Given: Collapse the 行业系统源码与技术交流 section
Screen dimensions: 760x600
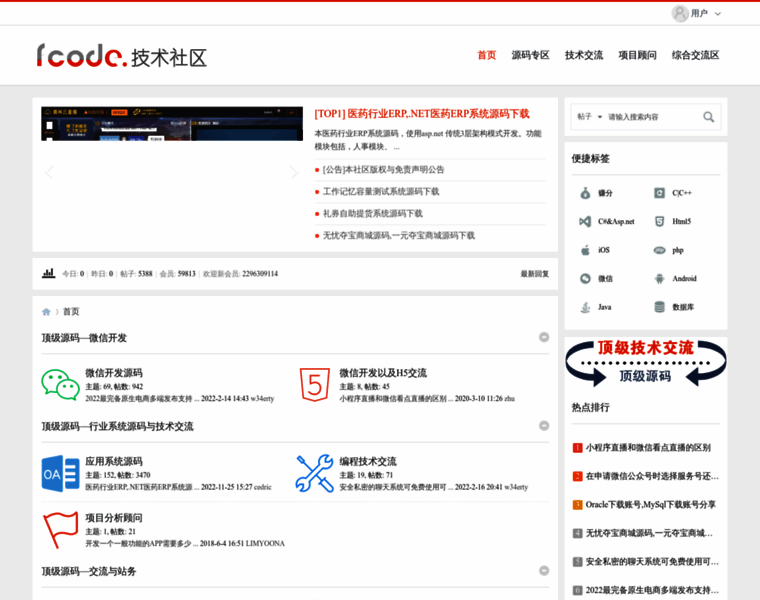Looking at the screenshot, I should 544,426.
